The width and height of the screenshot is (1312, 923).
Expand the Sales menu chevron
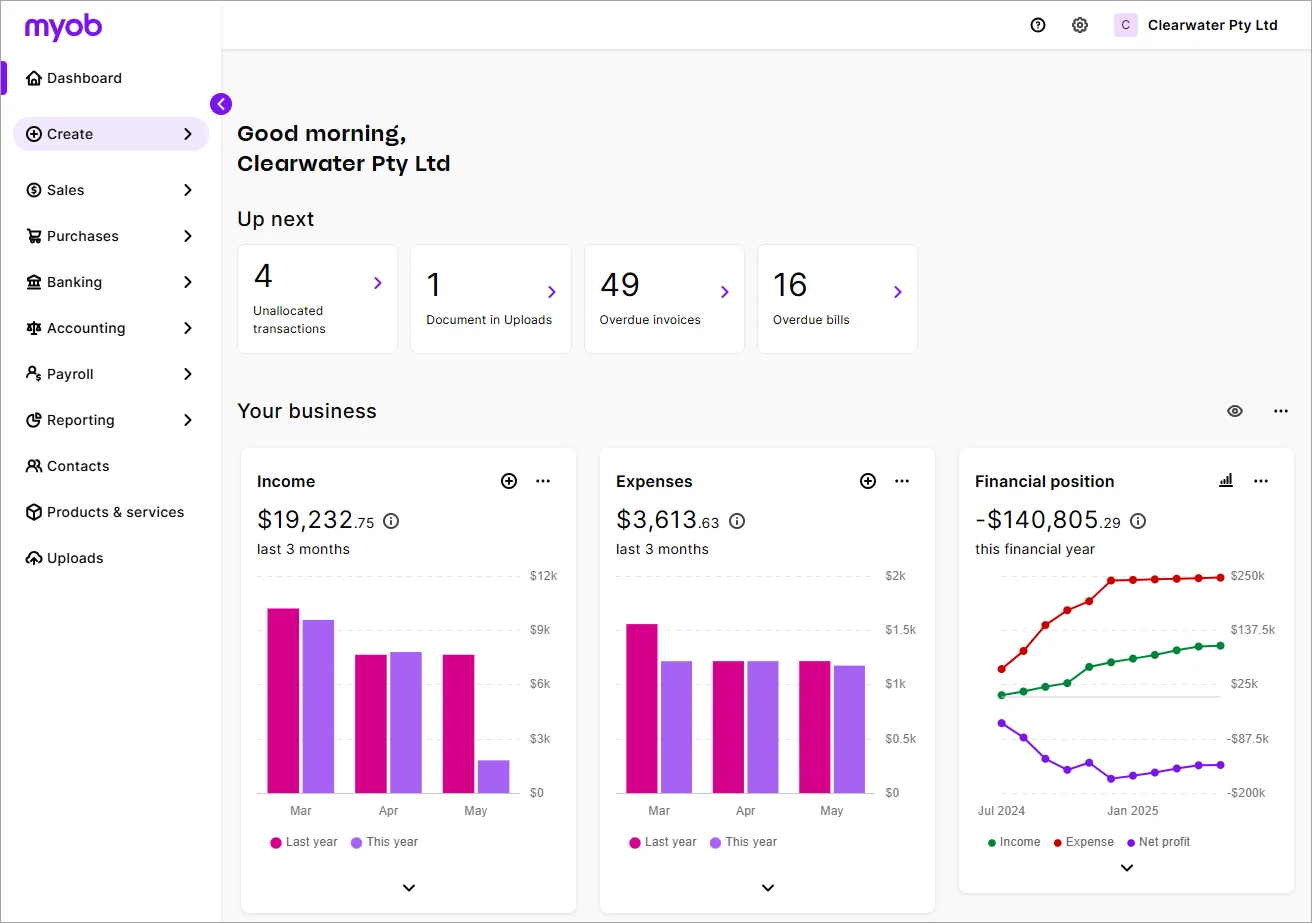coord(188,190)
